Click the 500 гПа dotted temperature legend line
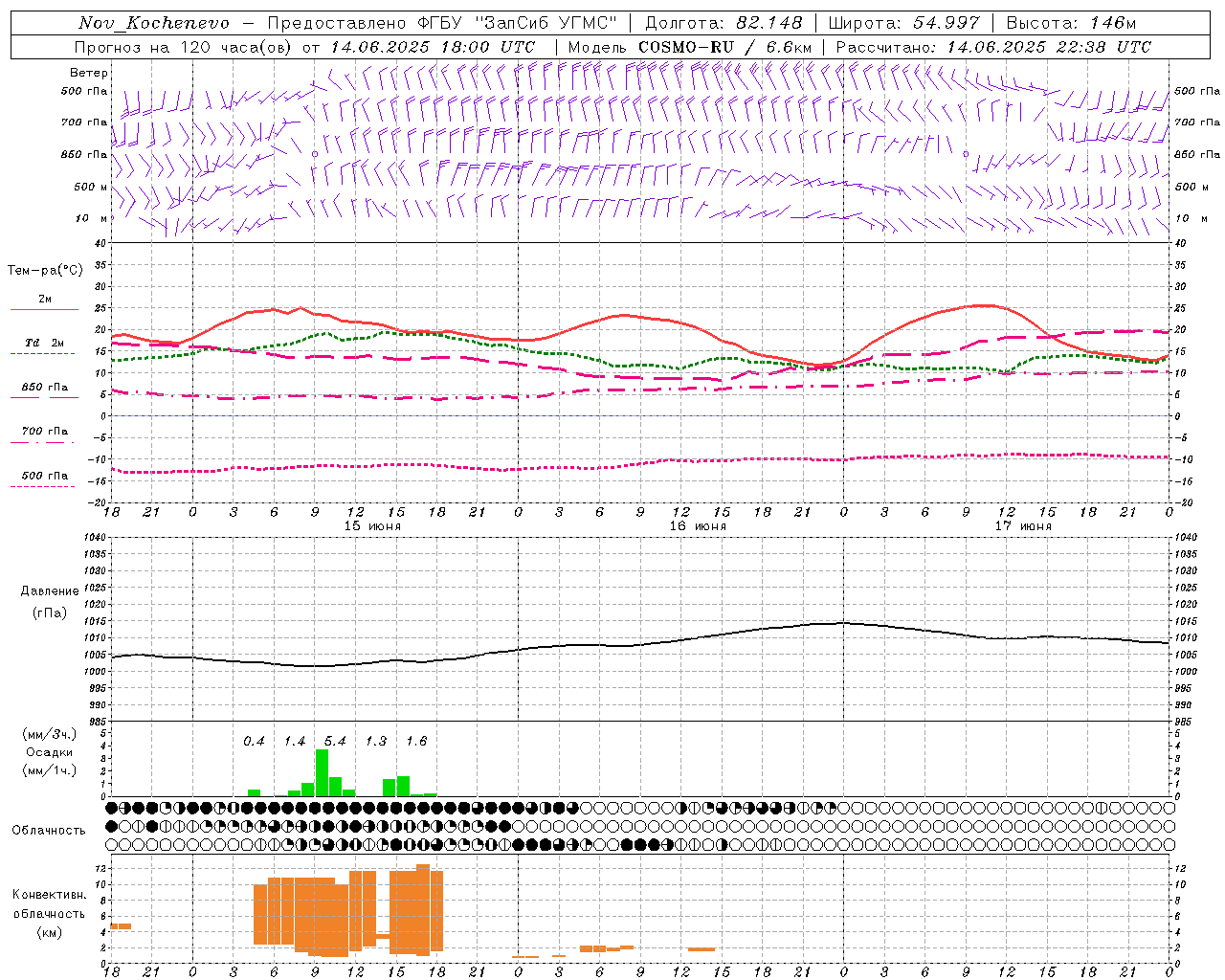Viewport: 1225px width, 980px height. coord(42,486)
